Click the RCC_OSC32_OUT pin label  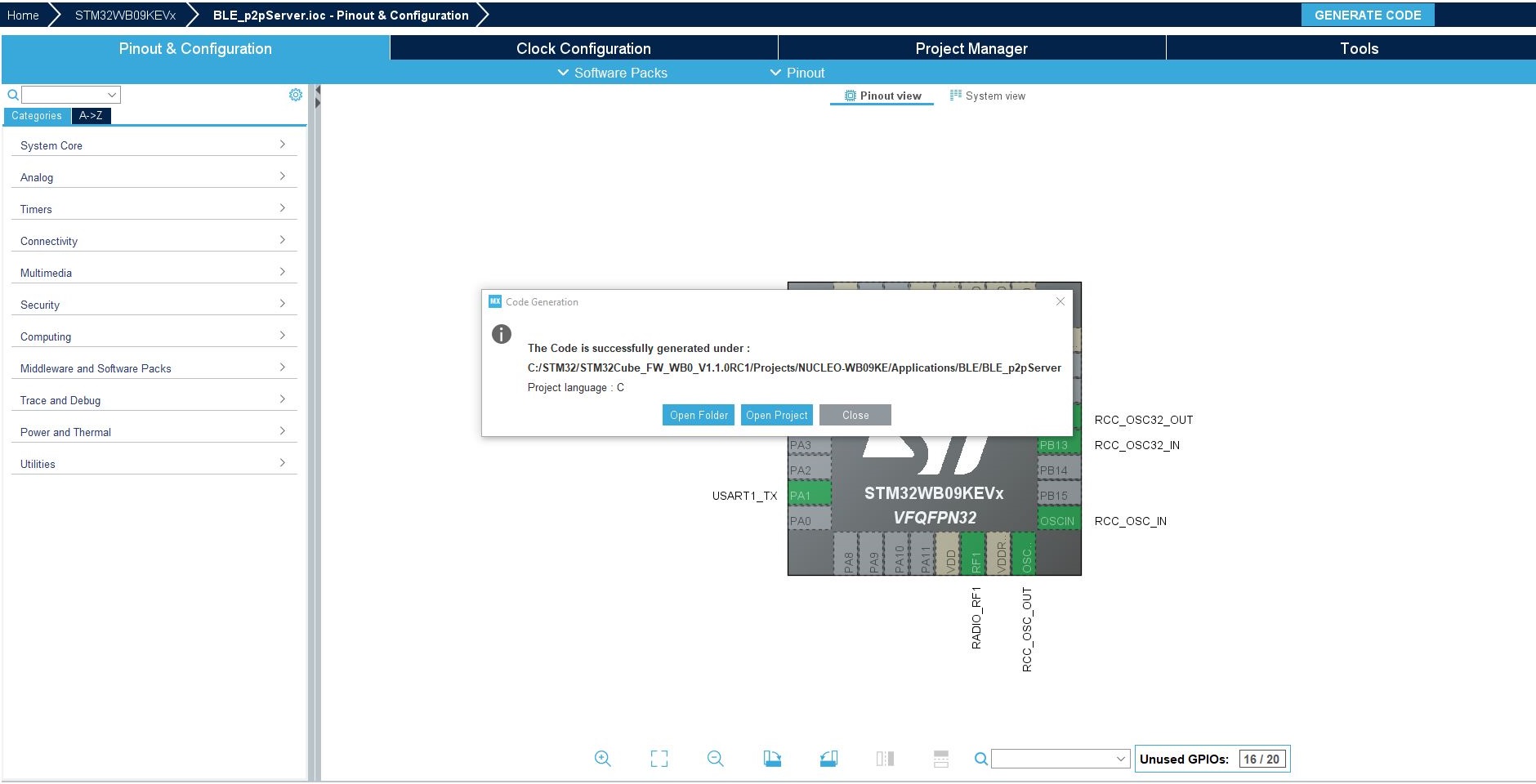[x=1144, y=420]
